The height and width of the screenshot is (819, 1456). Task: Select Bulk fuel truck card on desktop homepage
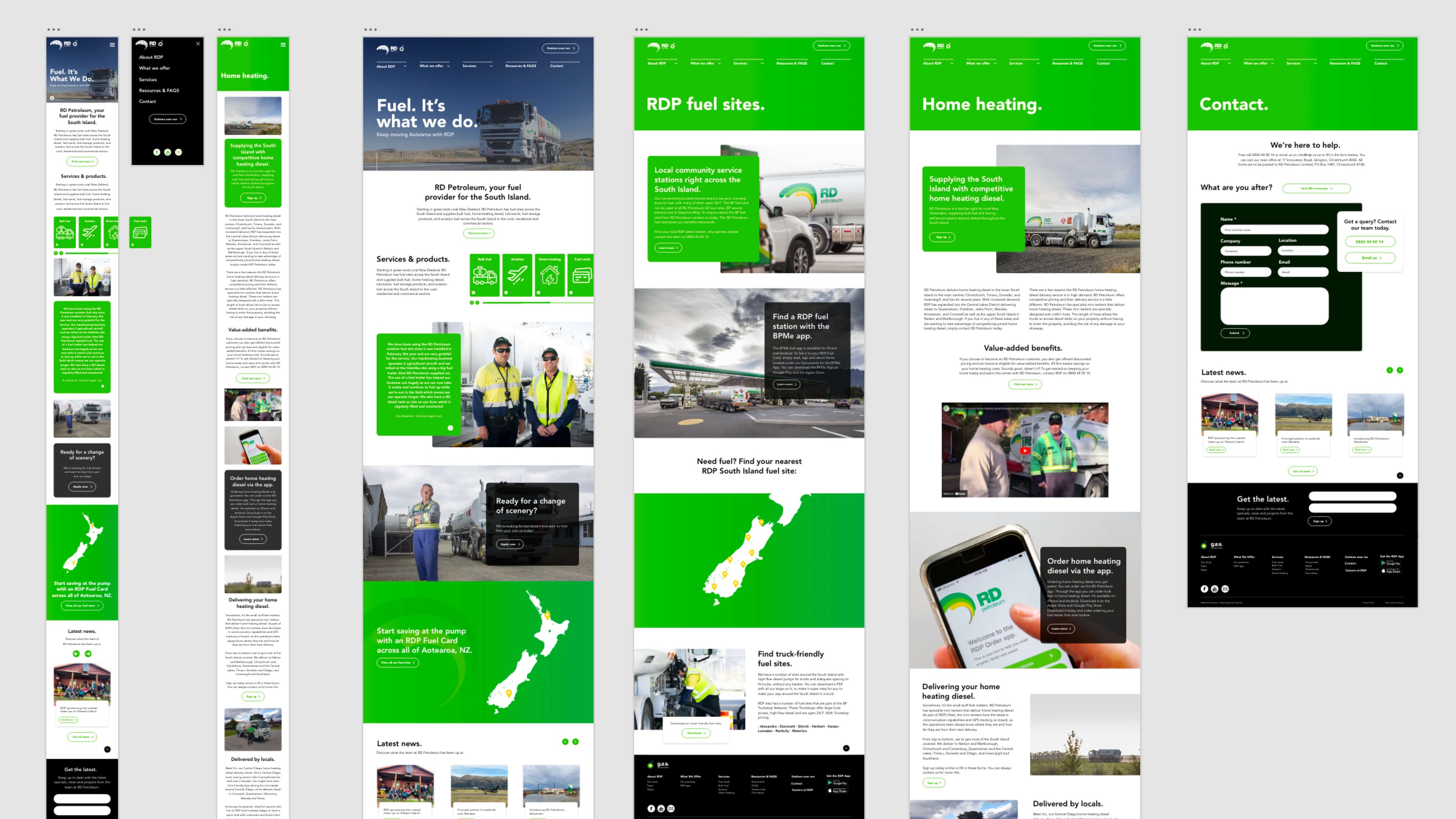click(485, 275)
